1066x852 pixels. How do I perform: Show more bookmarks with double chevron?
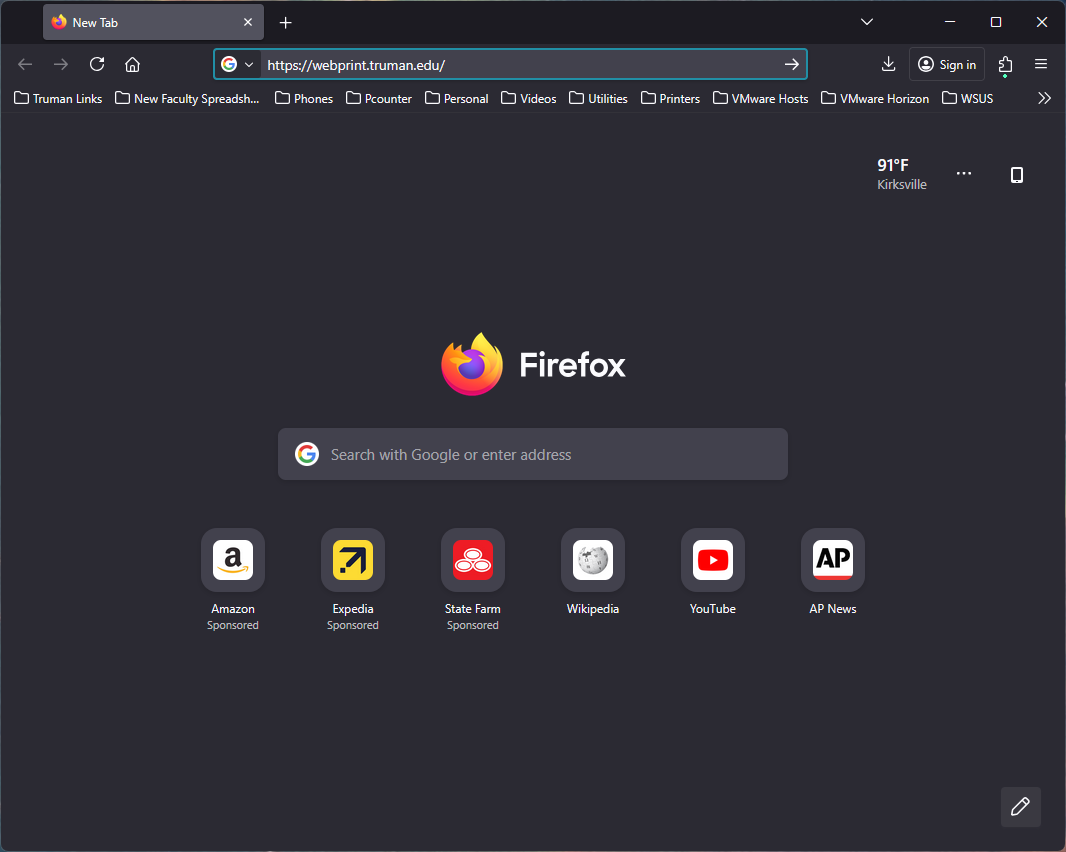coord(1044,99)
